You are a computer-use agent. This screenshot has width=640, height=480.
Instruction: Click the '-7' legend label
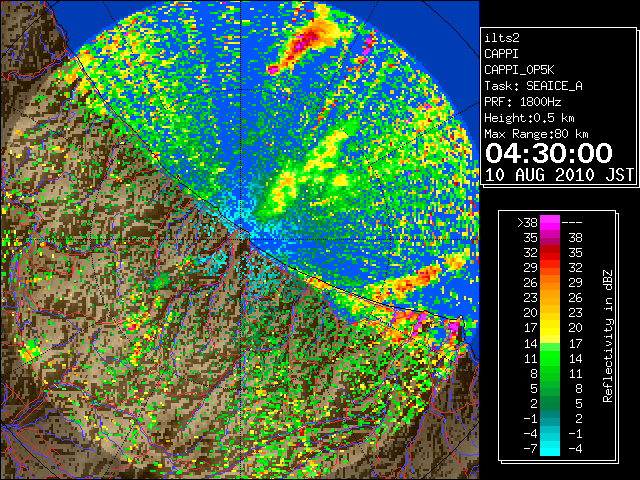click(530, 449)
